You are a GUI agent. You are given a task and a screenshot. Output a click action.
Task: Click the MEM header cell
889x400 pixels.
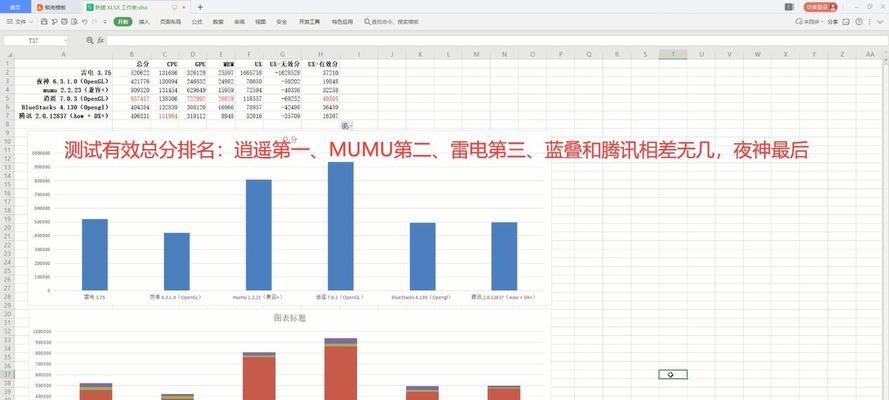(x=221, y=65)
